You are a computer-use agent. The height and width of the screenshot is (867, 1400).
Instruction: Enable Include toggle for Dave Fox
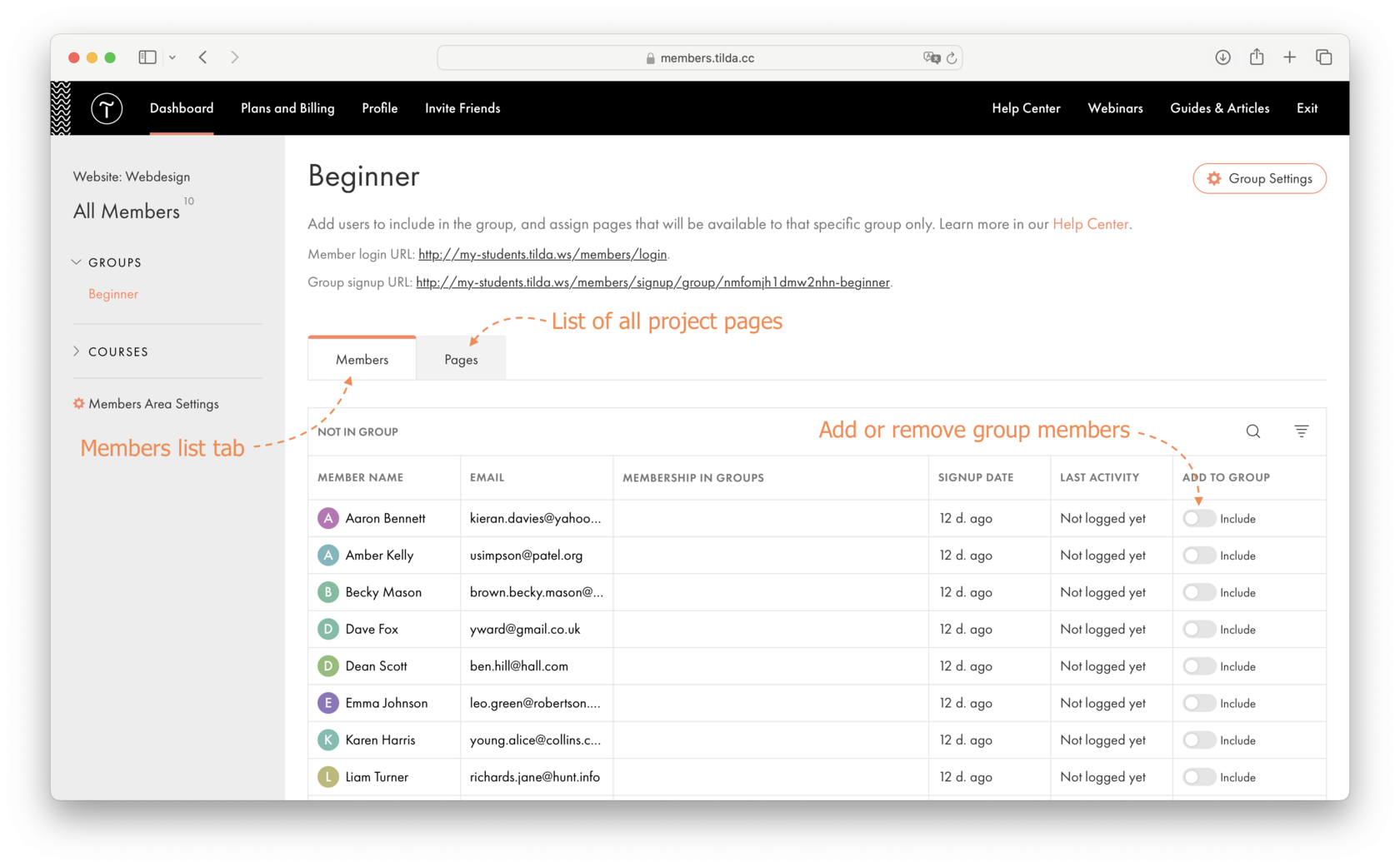click(x=1198, y=629)
